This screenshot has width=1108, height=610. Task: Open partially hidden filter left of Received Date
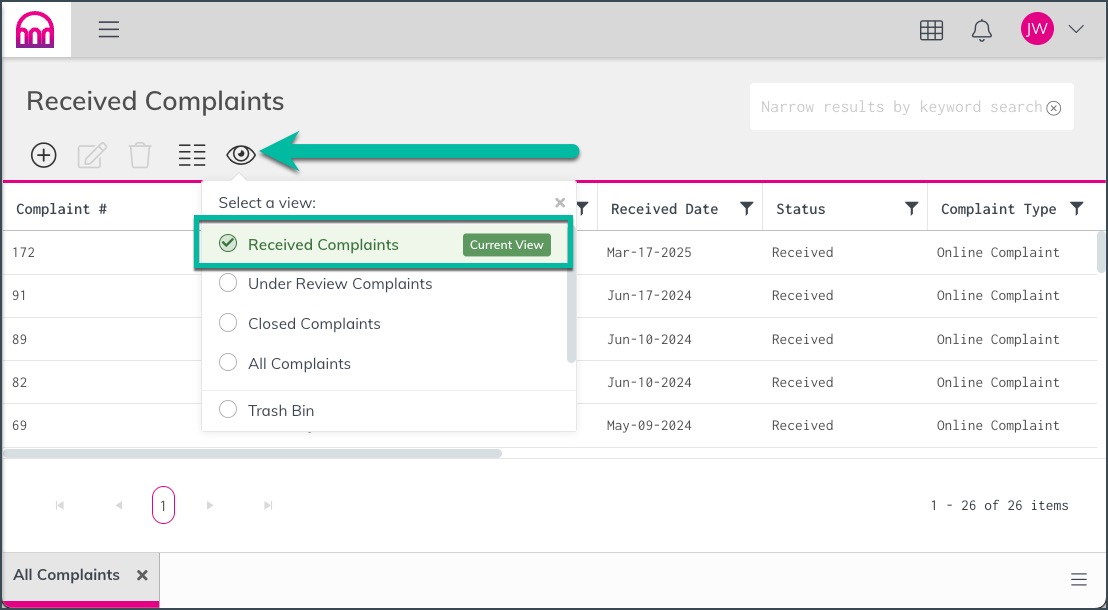click(x=582, y=209)
